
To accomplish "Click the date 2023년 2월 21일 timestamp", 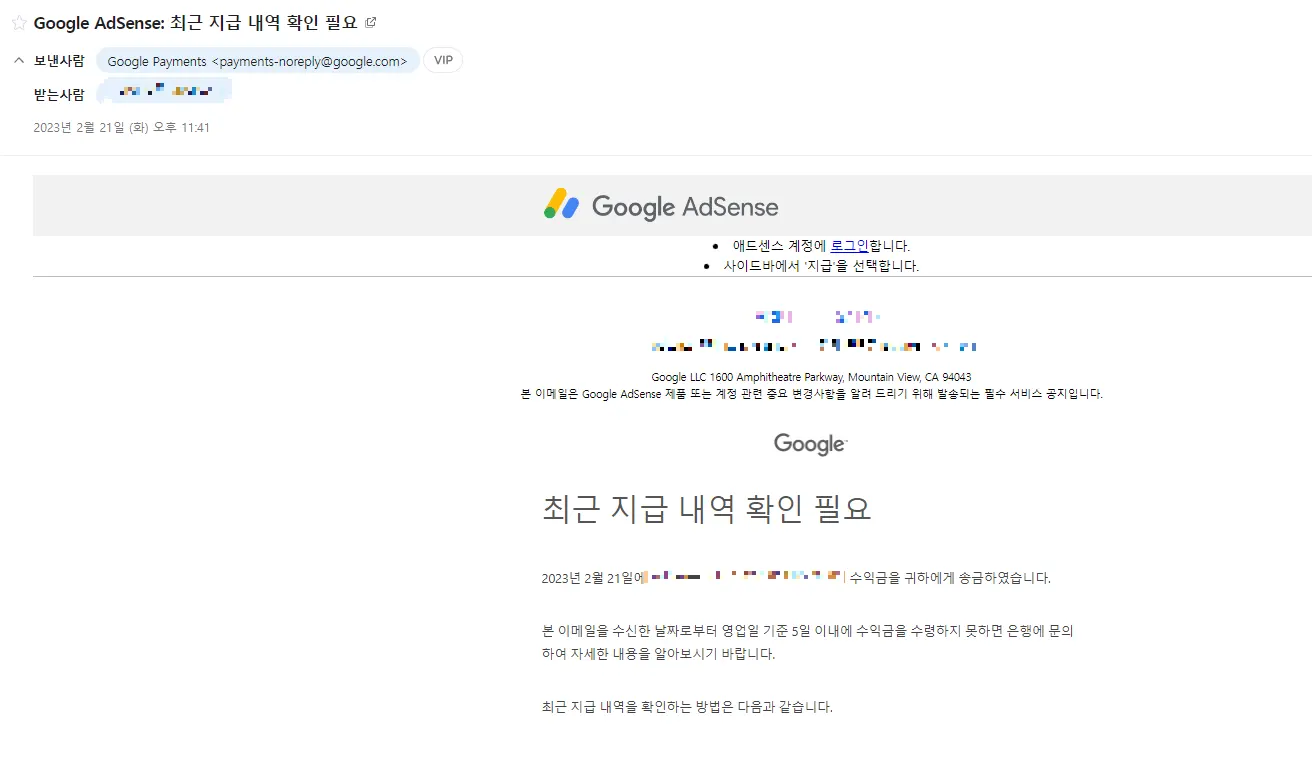I will click(x=122, y=127).
